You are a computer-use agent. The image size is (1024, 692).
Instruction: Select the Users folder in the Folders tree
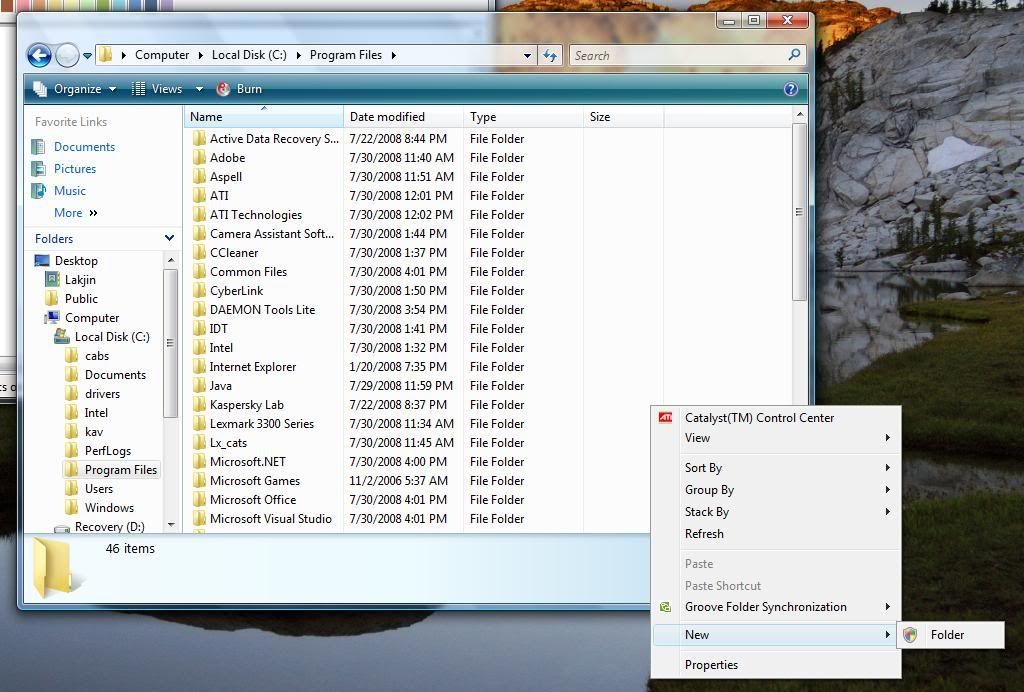(99, 489)
